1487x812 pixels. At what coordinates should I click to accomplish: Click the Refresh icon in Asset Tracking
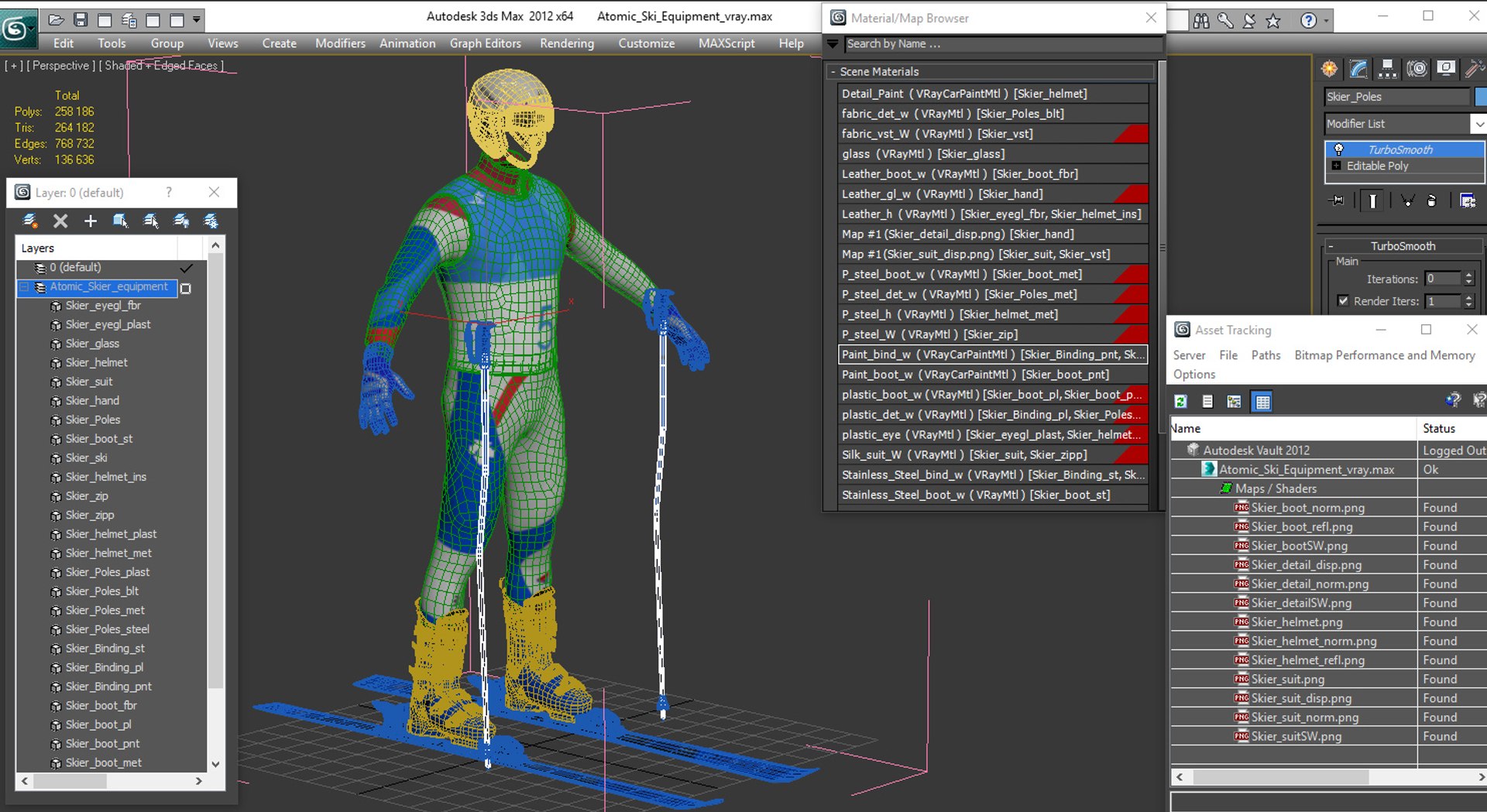tap(1180, 401)
